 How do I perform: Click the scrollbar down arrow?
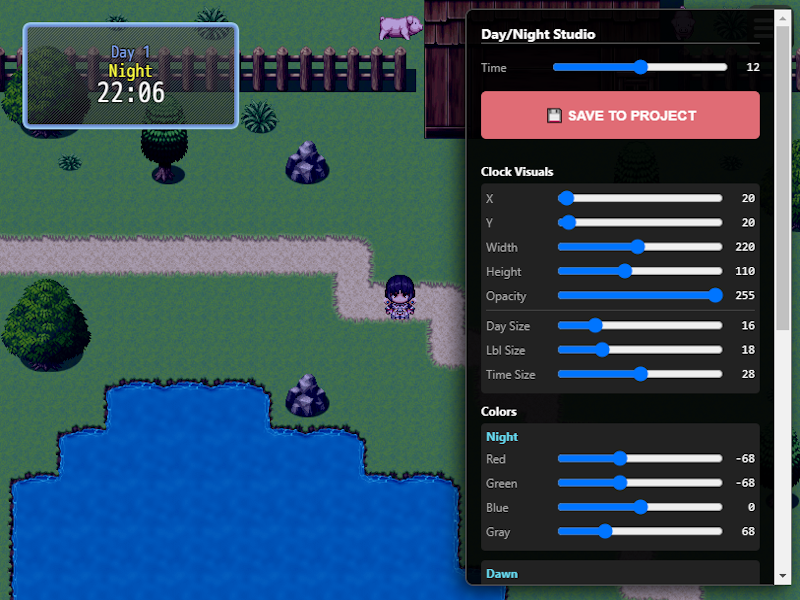(x=783, y=576)
